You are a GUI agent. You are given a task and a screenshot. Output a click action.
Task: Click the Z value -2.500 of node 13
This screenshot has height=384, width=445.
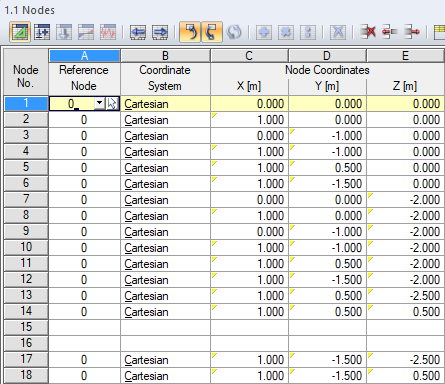(406, 296)
